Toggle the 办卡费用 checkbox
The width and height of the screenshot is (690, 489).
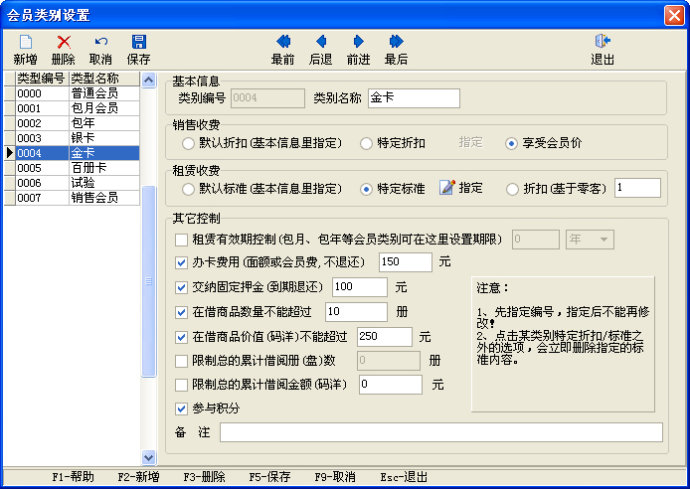(181, 263)
